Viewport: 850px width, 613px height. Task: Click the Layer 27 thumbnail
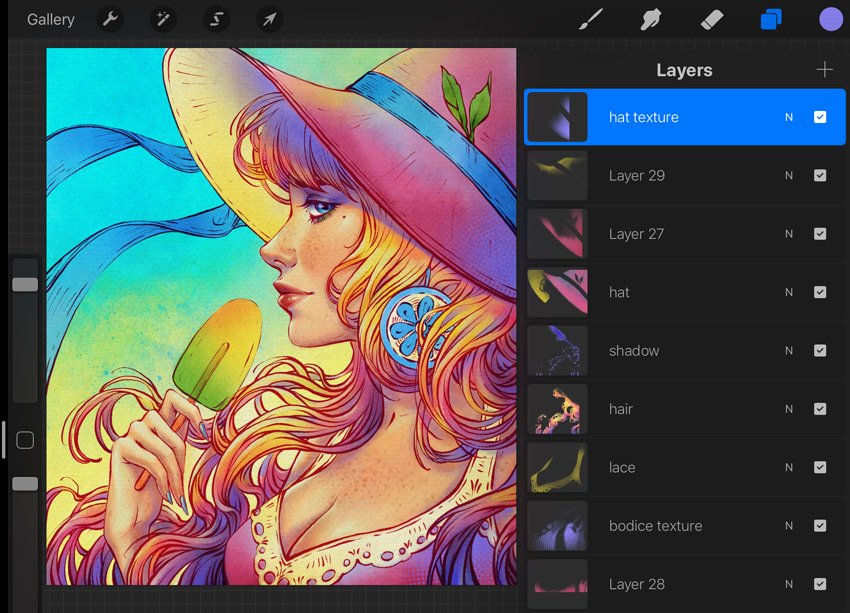(557, 234)
